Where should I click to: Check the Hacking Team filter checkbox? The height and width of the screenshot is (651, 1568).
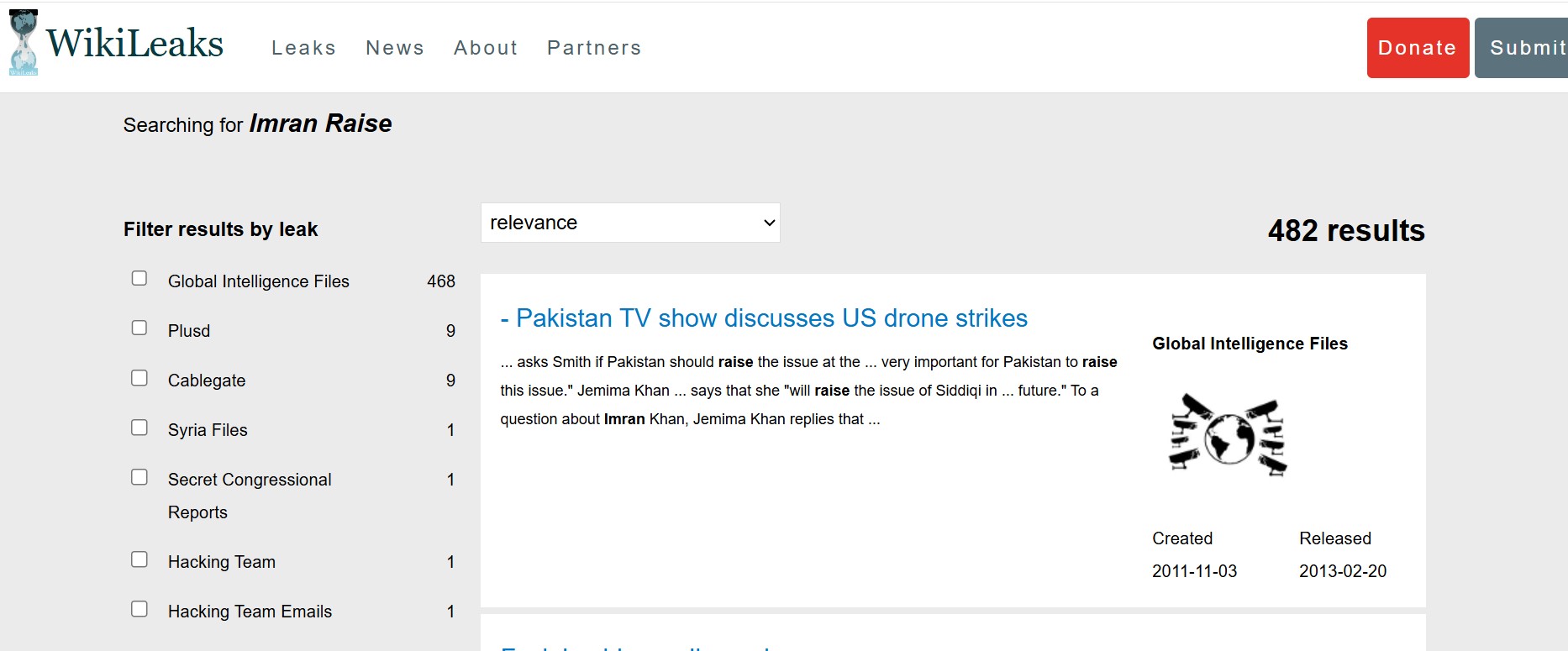point(139,559)
